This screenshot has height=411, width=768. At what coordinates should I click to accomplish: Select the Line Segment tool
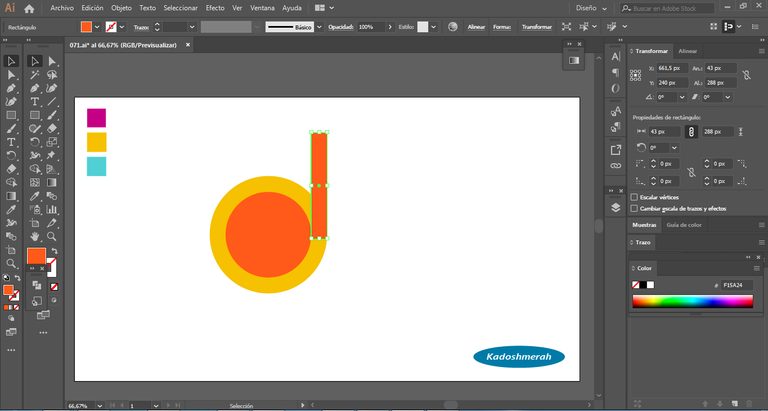click(51, 101)
